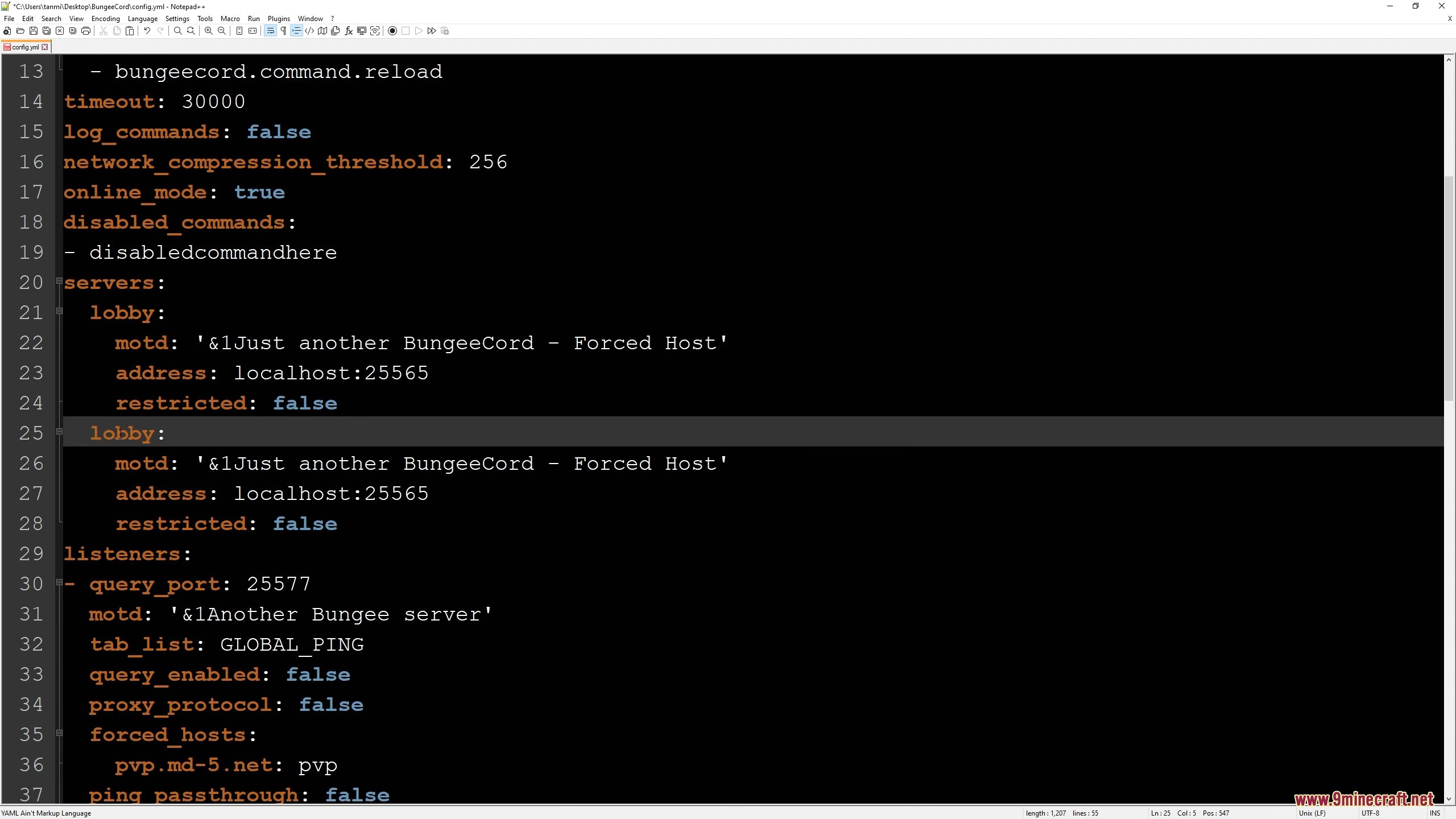Click the Macro menu icon
The height and width of the screenshot is (819, 1456).
pos(229,18)
